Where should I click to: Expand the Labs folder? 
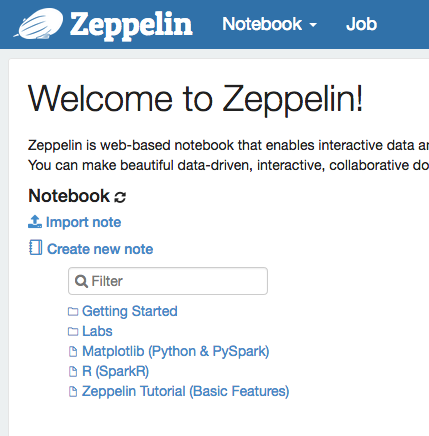coord(97,331)
